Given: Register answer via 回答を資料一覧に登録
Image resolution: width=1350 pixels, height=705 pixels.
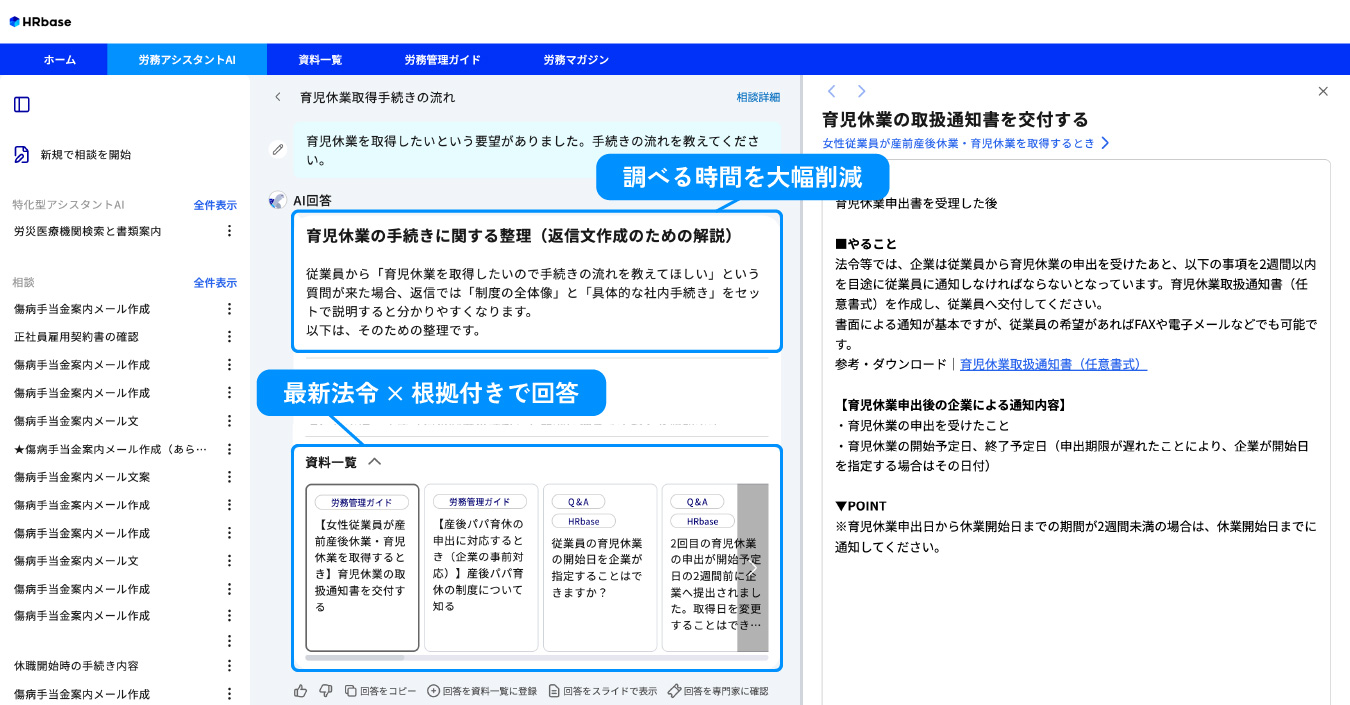Looking at the screenshot, I should pos(482,690).
